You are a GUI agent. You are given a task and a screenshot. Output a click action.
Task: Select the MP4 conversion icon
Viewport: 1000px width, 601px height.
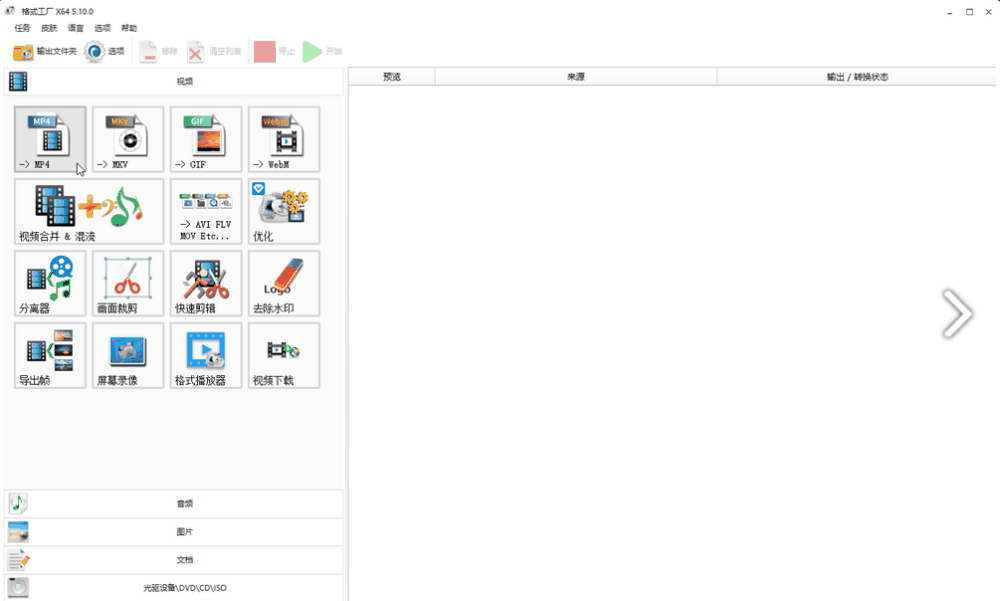click(50, 139)
